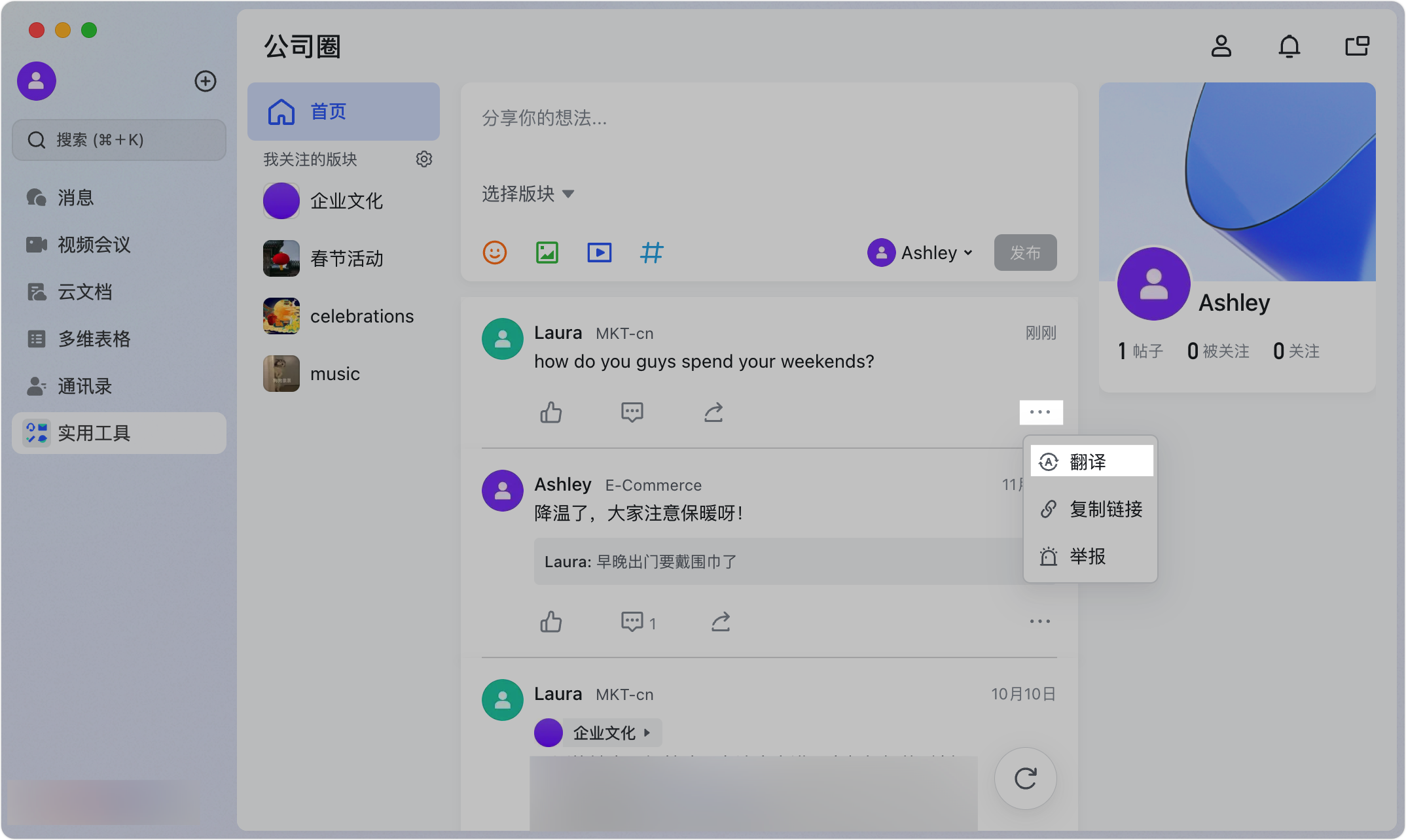The height and width of the screenshot is (840, 1406).
Task: Select 举报 from the context menu
Action: 1091,556
